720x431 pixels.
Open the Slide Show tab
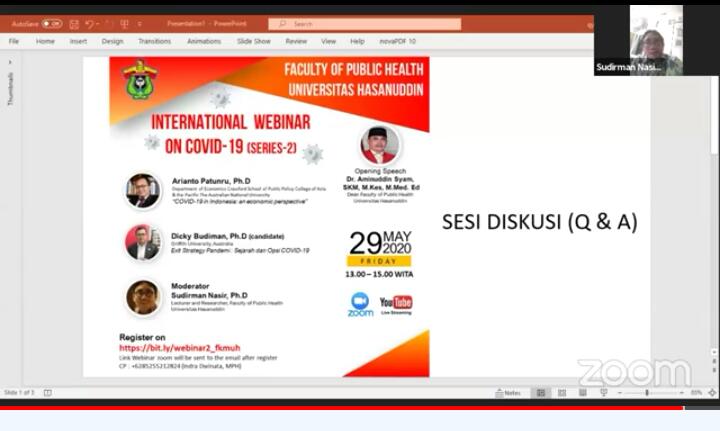253,41
